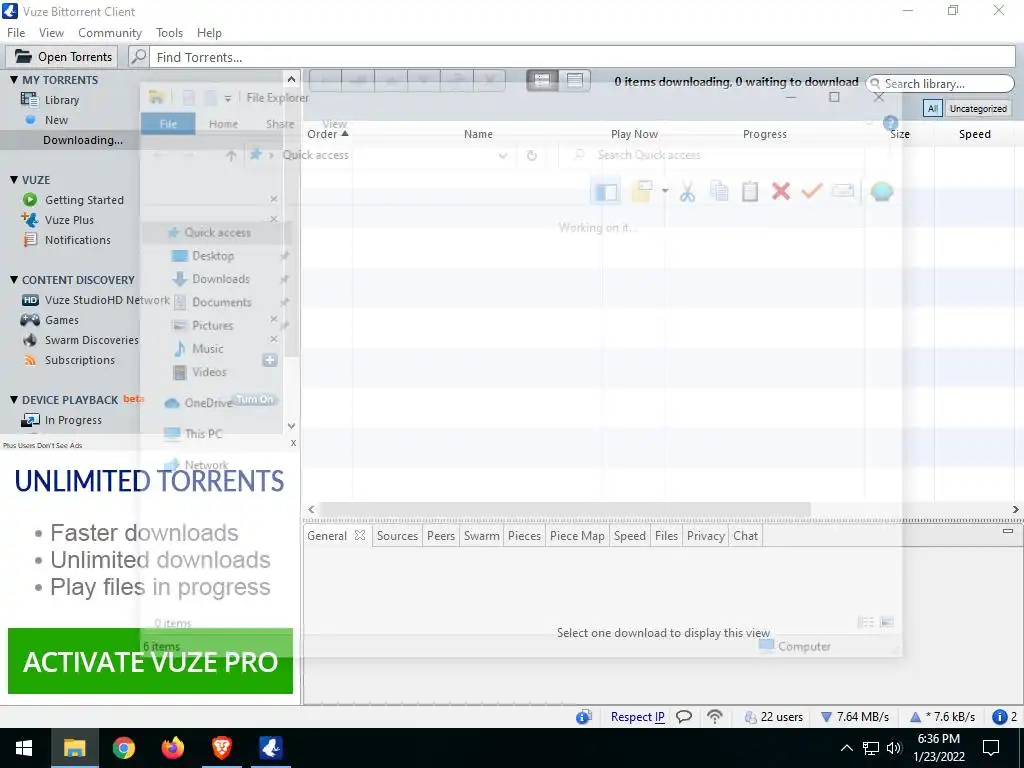Open Swarm Discoveries
Viewport: 1024px width, 768px height.
point(91,340)
